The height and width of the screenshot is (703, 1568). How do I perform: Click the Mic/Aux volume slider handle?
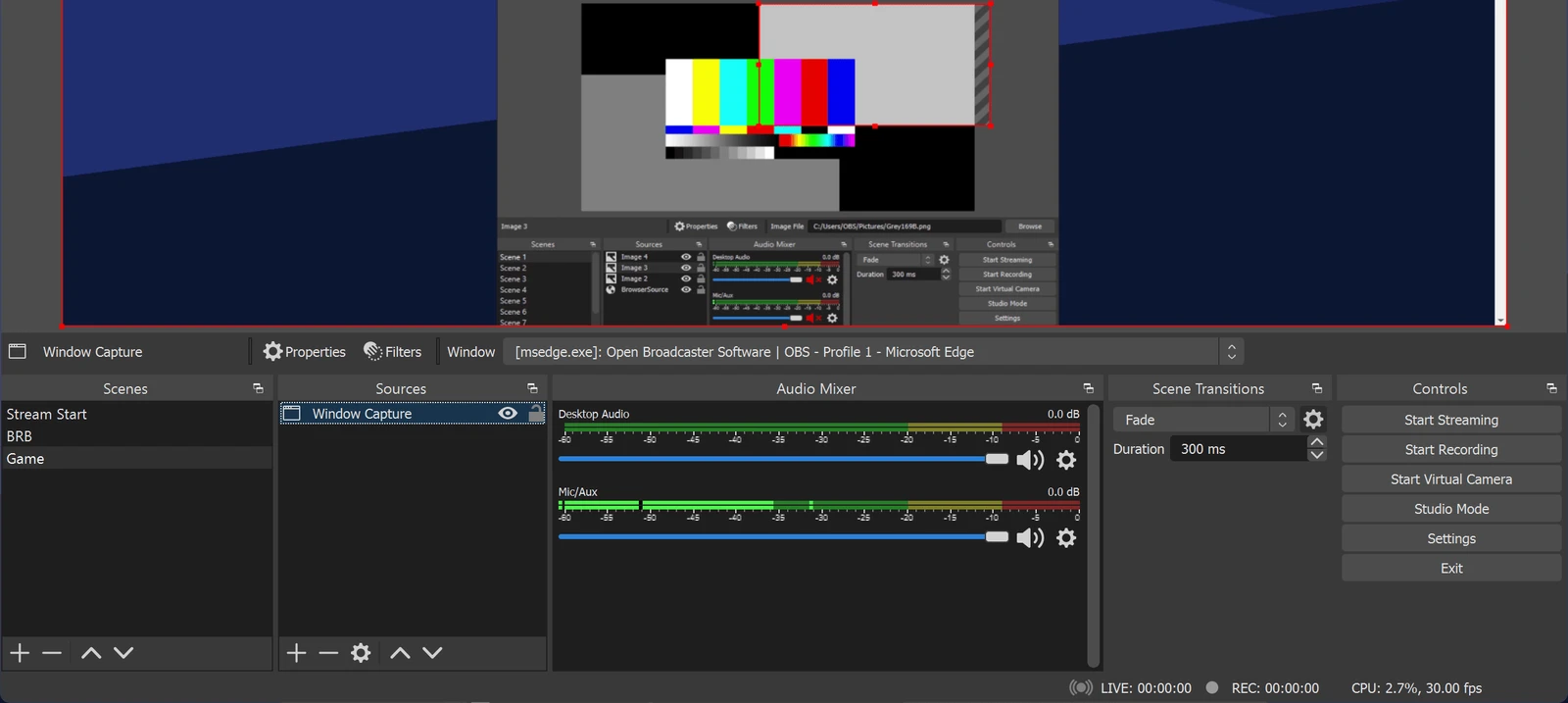click(x=997, y=537)
